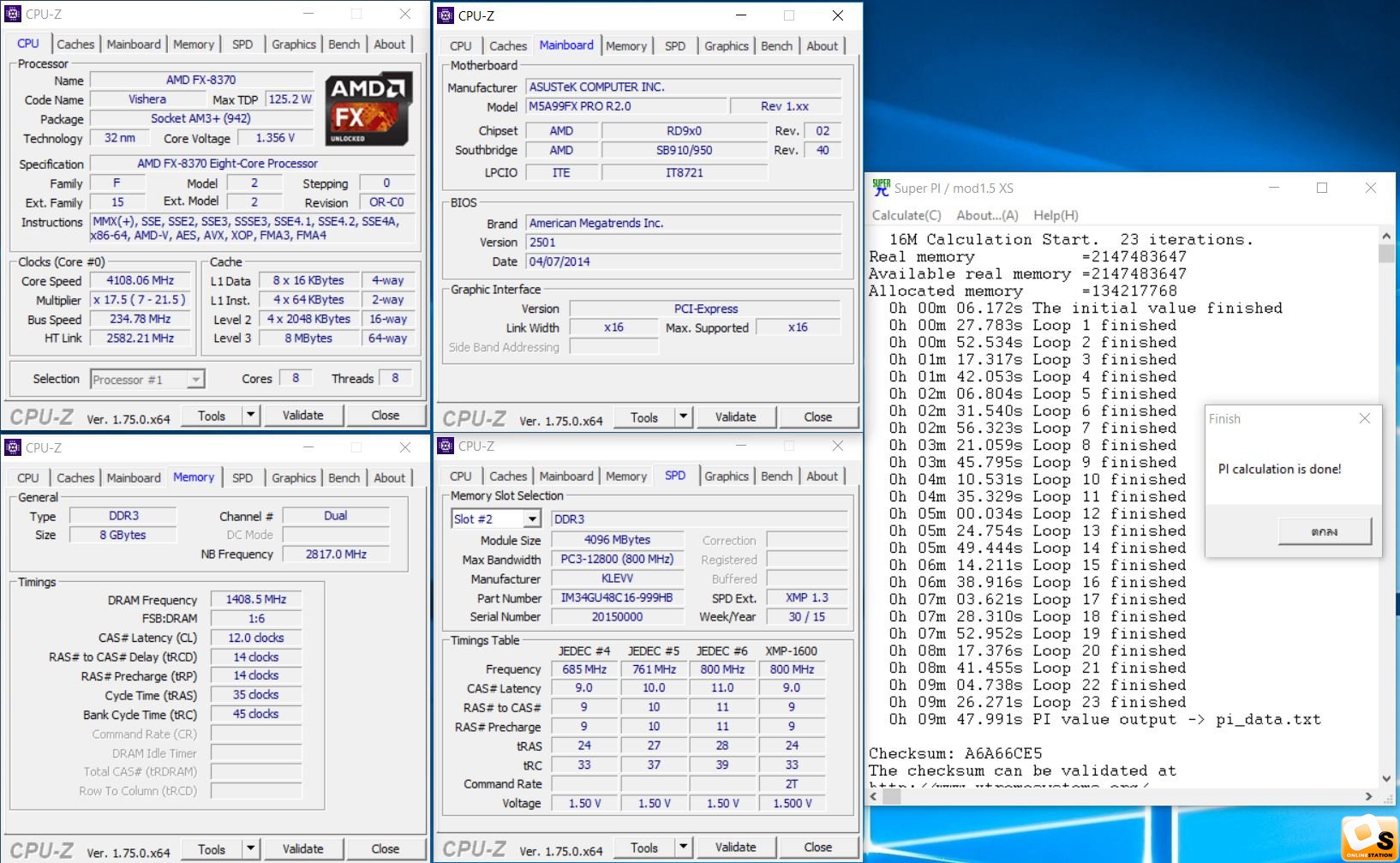Click Super PI horizontal scrollbar right arrow

(x=1368, y=797)
